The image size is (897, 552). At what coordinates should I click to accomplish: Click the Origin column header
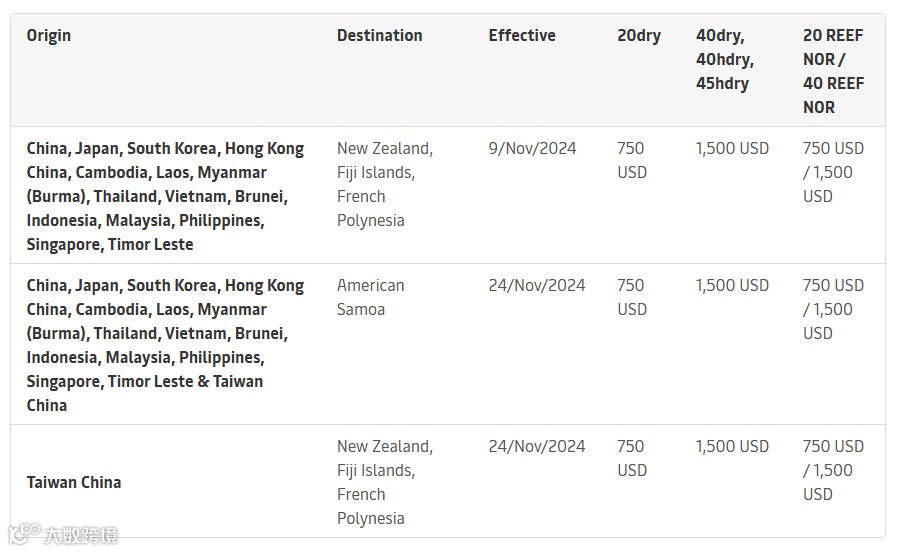coord(49,36)
